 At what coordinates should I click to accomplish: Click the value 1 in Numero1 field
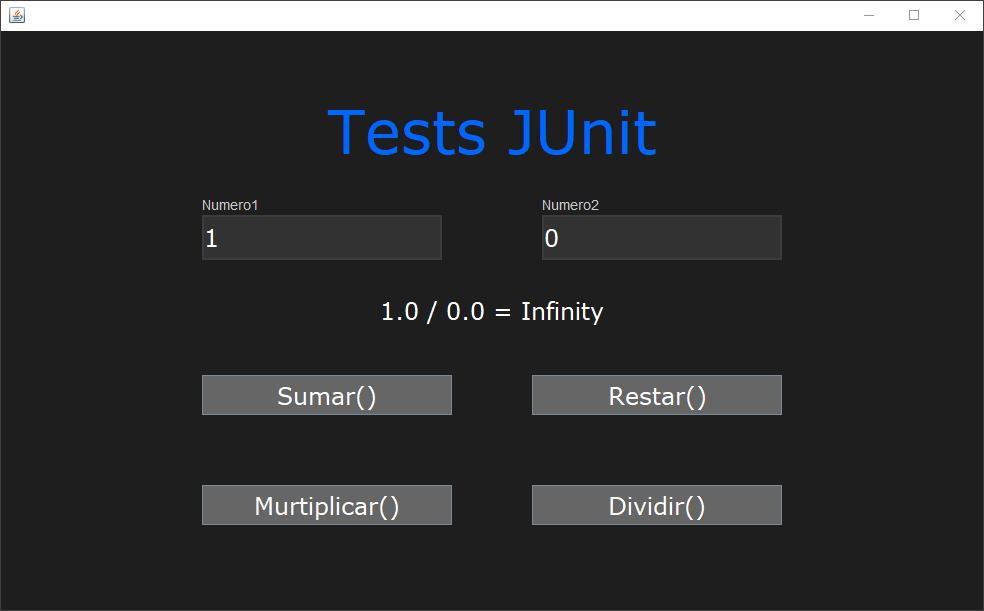pyautogui.click(x=211, y=238)
